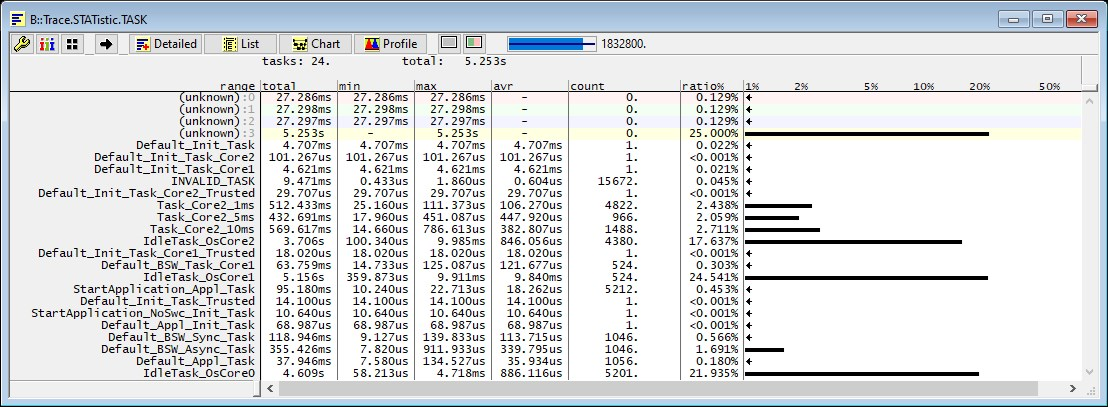1108x407 pixels.
Task: Open the trace List view
Action: [x=240, y=44]
